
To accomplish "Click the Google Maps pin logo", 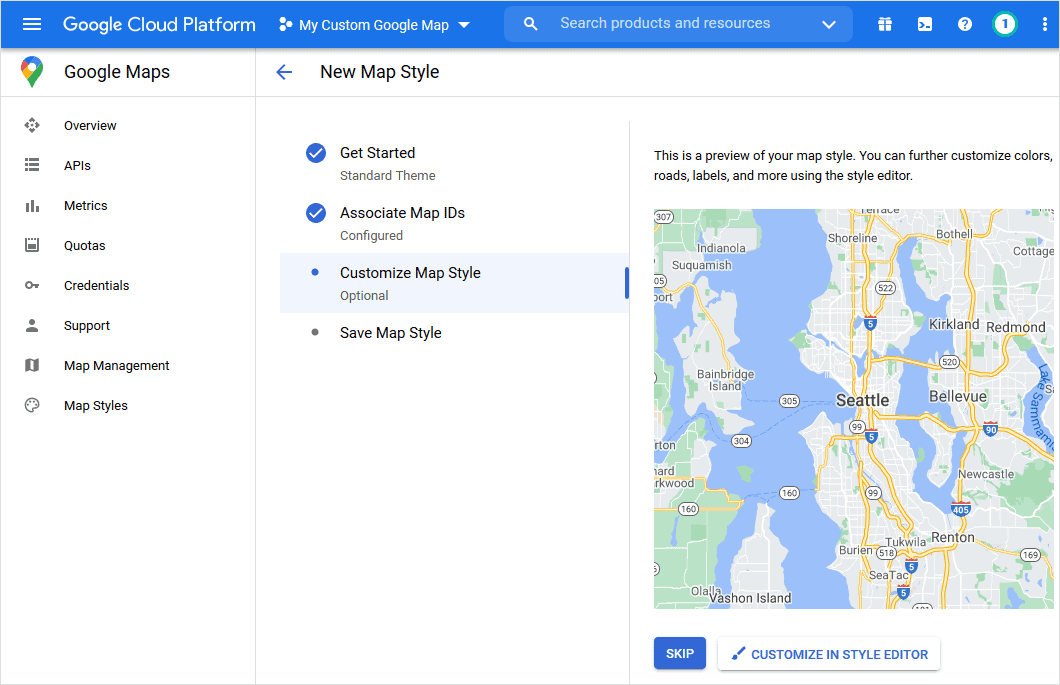I will tap(32, 72).
